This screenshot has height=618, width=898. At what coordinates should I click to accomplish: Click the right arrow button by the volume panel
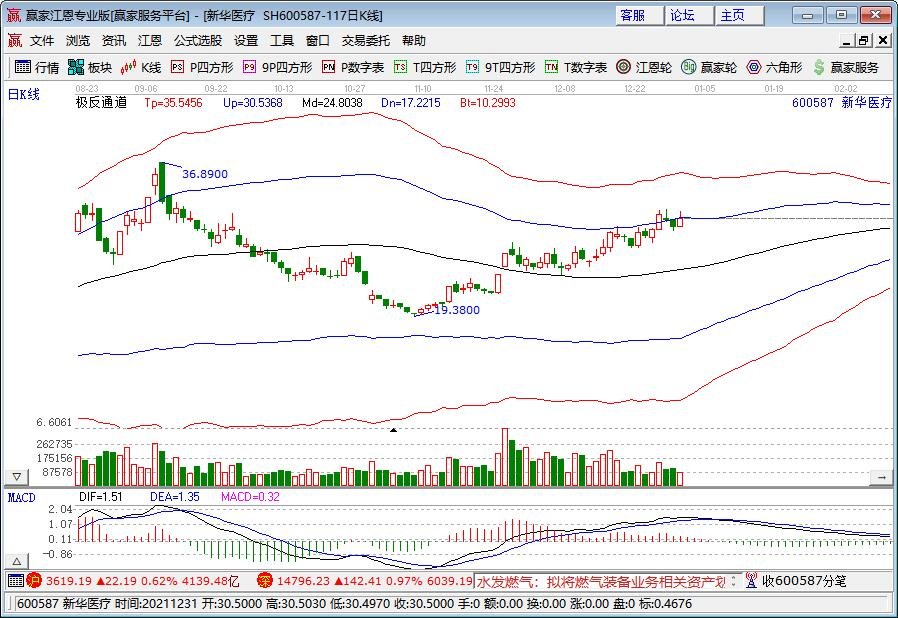[881, 477]
